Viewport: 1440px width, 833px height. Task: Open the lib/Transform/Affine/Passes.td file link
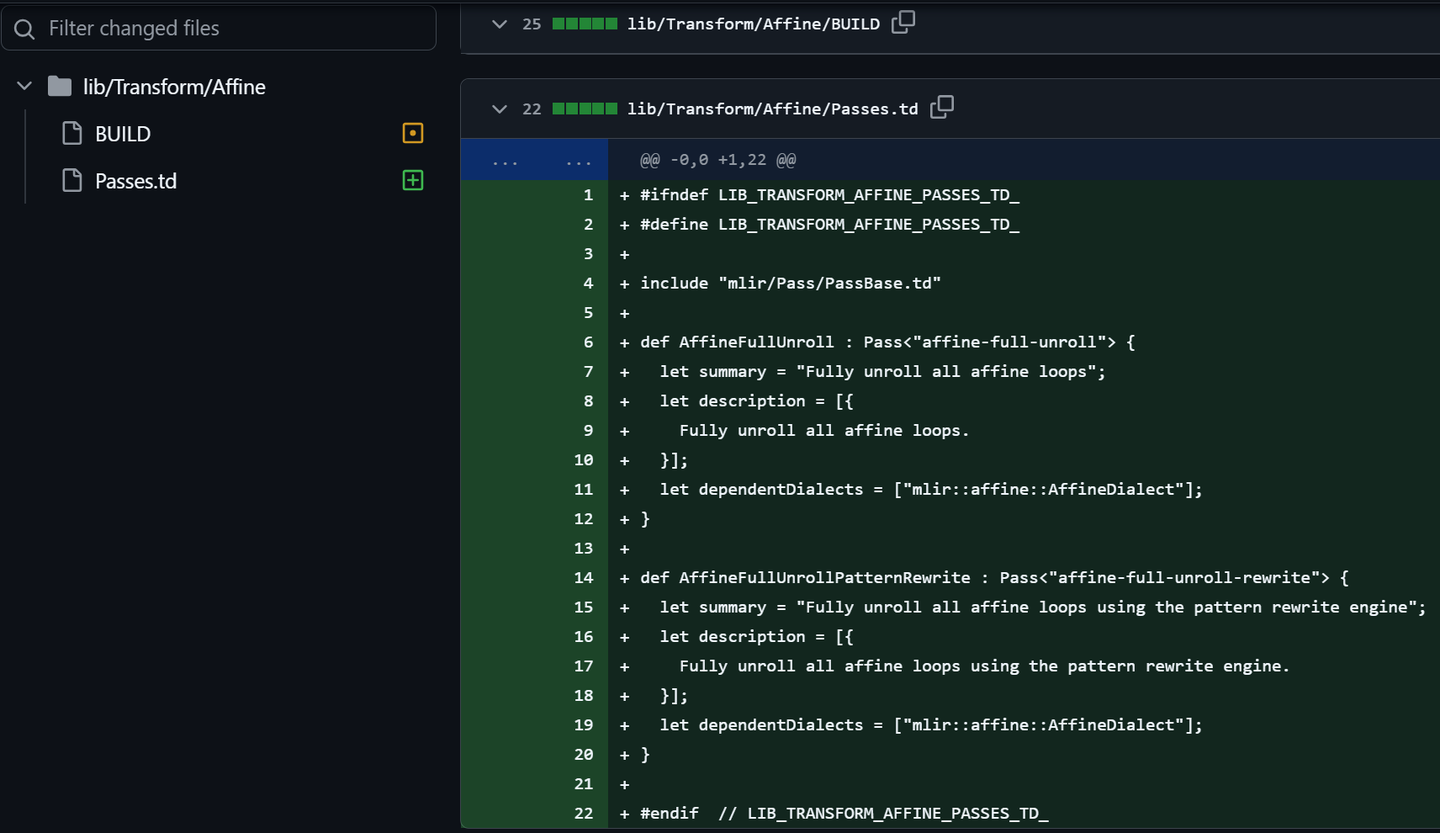772,109
